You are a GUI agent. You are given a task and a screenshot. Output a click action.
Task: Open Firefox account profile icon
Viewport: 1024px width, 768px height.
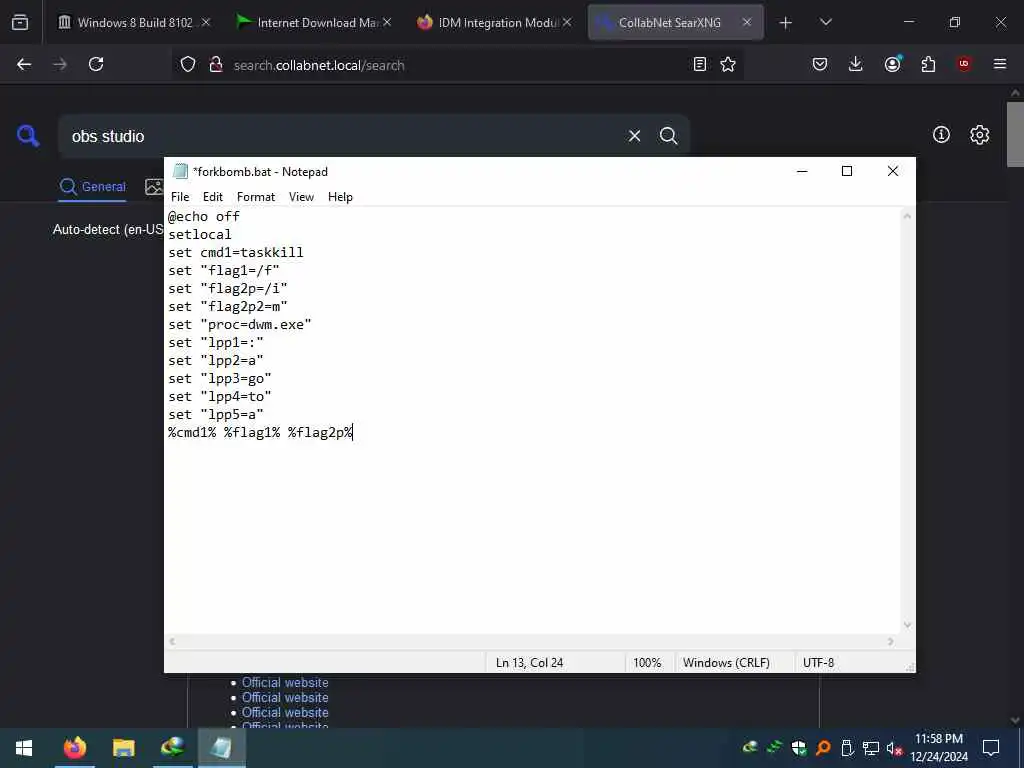892,63
